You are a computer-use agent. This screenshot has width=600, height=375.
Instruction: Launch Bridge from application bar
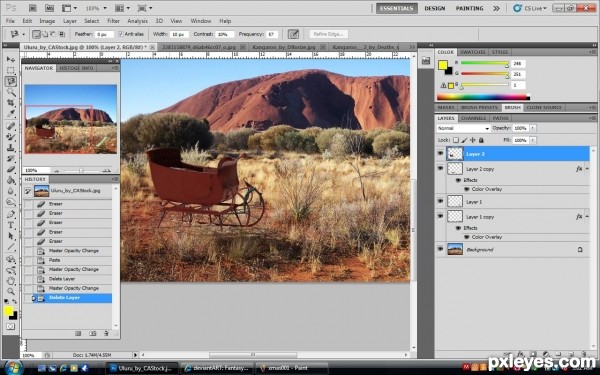click(33, 8)
